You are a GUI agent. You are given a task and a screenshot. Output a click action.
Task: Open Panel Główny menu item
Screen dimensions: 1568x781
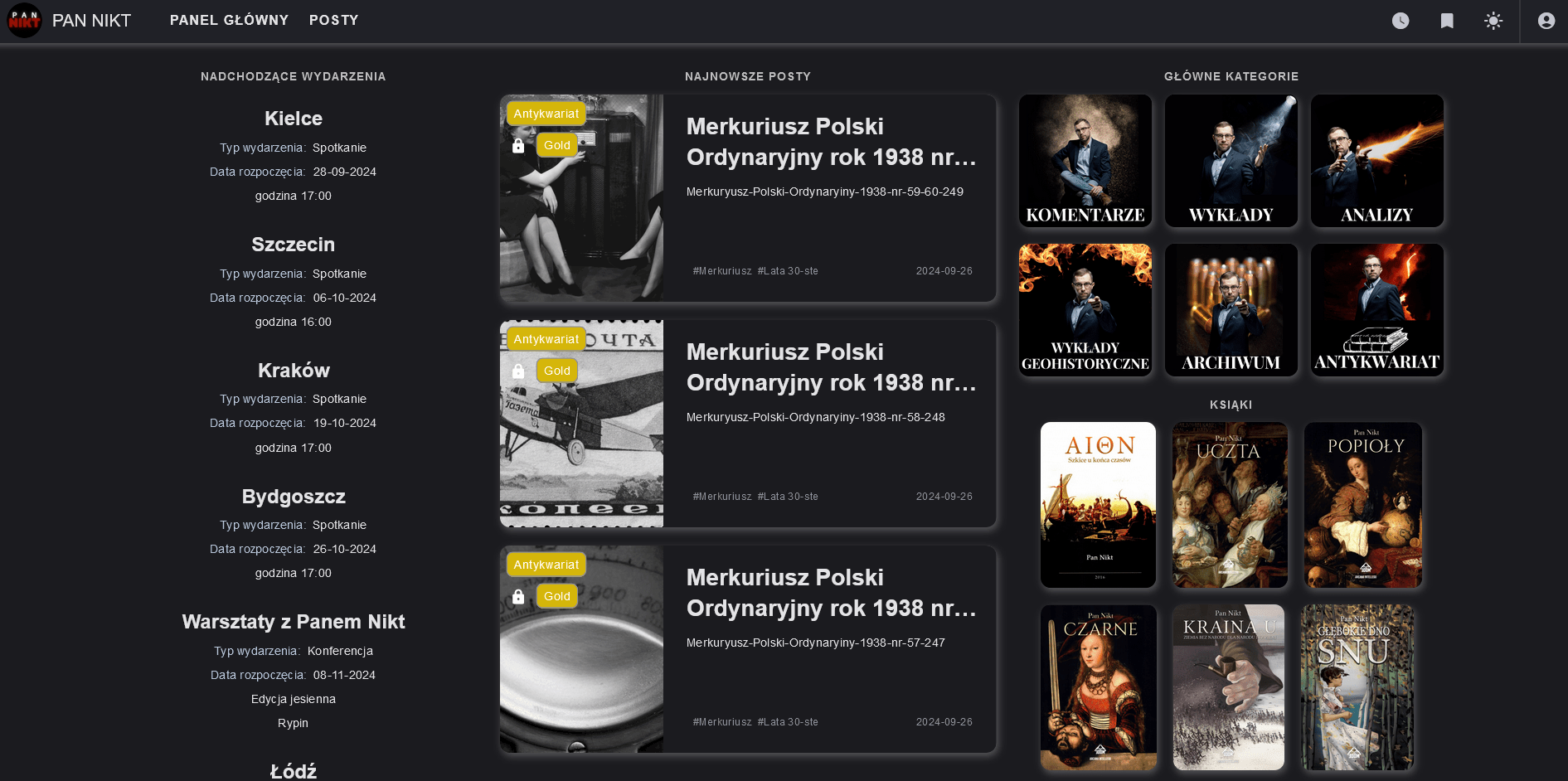(229, 20)
